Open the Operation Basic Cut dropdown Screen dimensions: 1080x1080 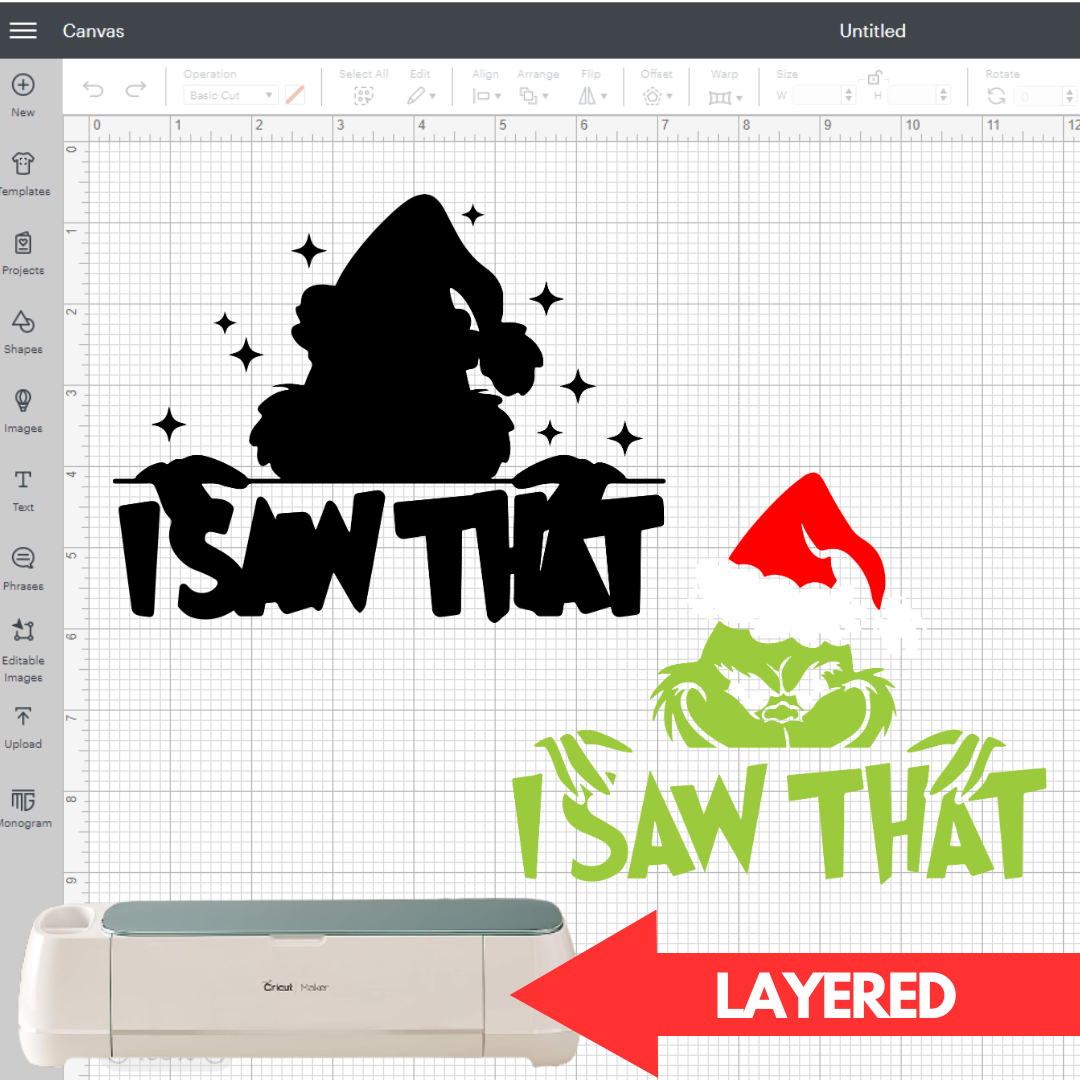[231, 95]
